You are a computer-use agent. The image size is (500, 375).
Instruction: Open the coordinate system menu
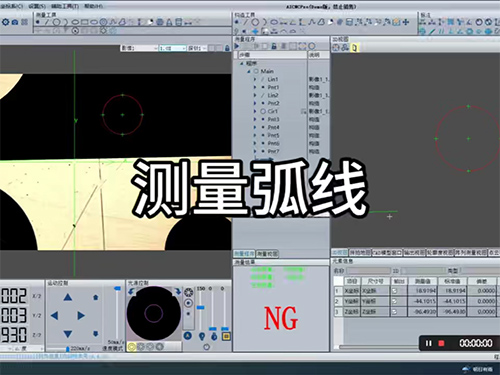[x=12, y=6]
